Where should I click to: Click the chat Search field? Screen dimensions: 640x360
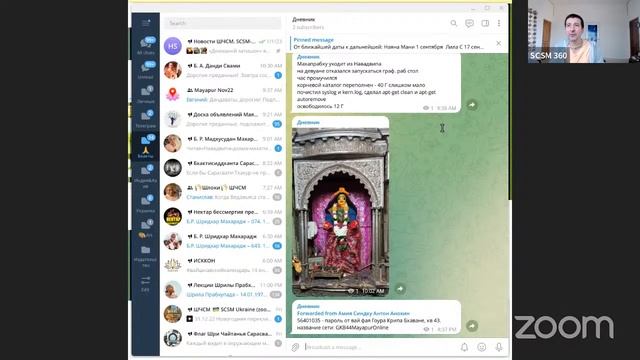(x=222, y=23)
